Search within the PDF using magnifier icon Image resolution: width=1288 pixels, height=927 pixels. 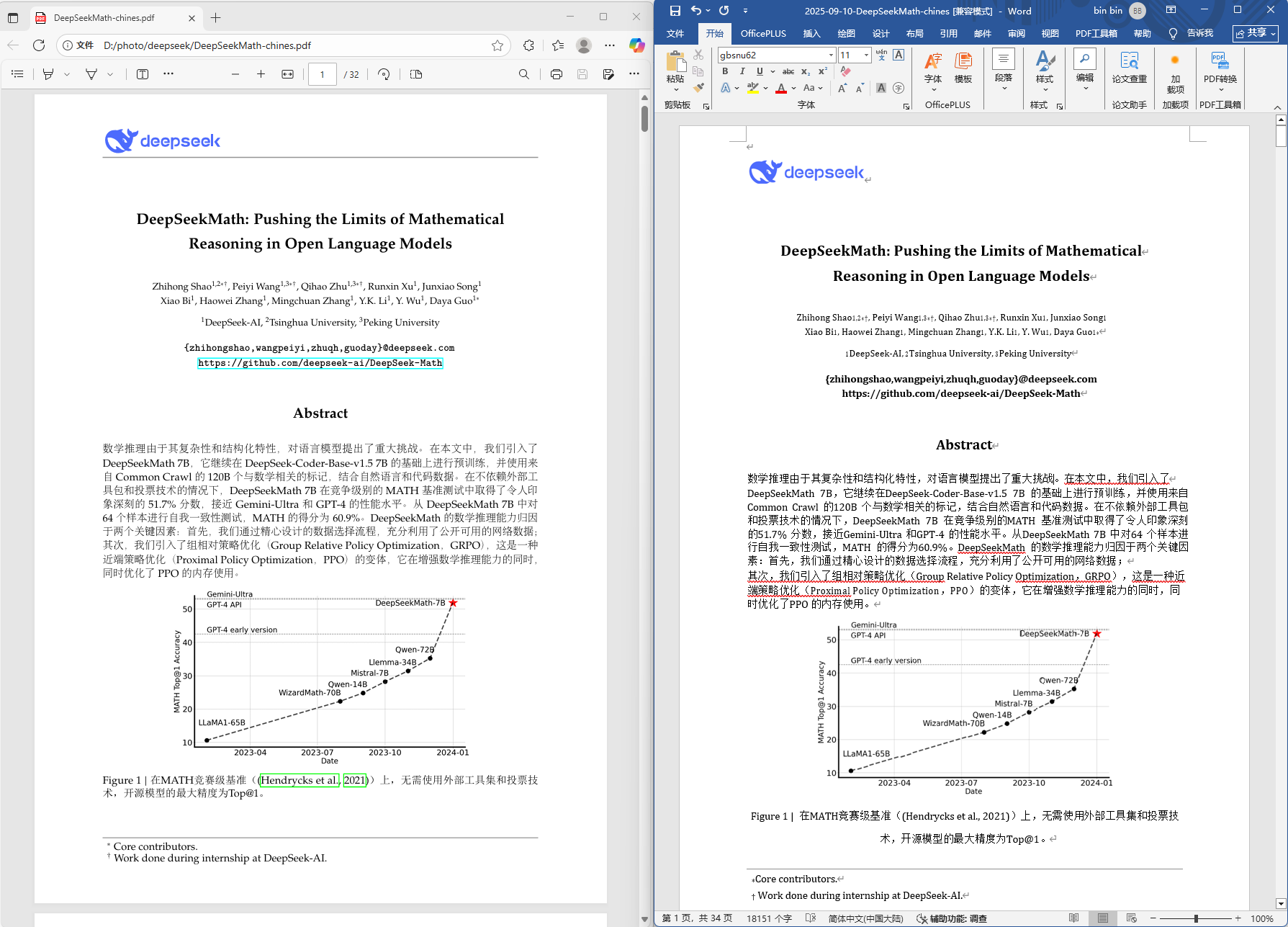click(x=523, y=74)
